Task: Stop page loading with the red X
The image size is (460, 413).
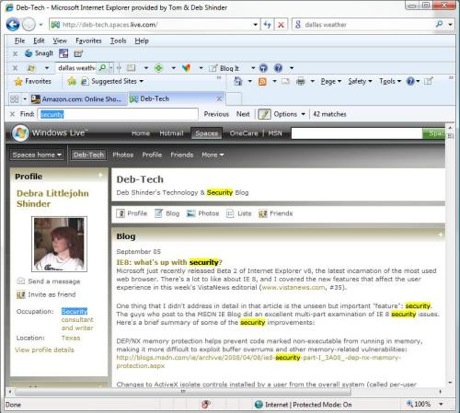Action: (281, 25)
